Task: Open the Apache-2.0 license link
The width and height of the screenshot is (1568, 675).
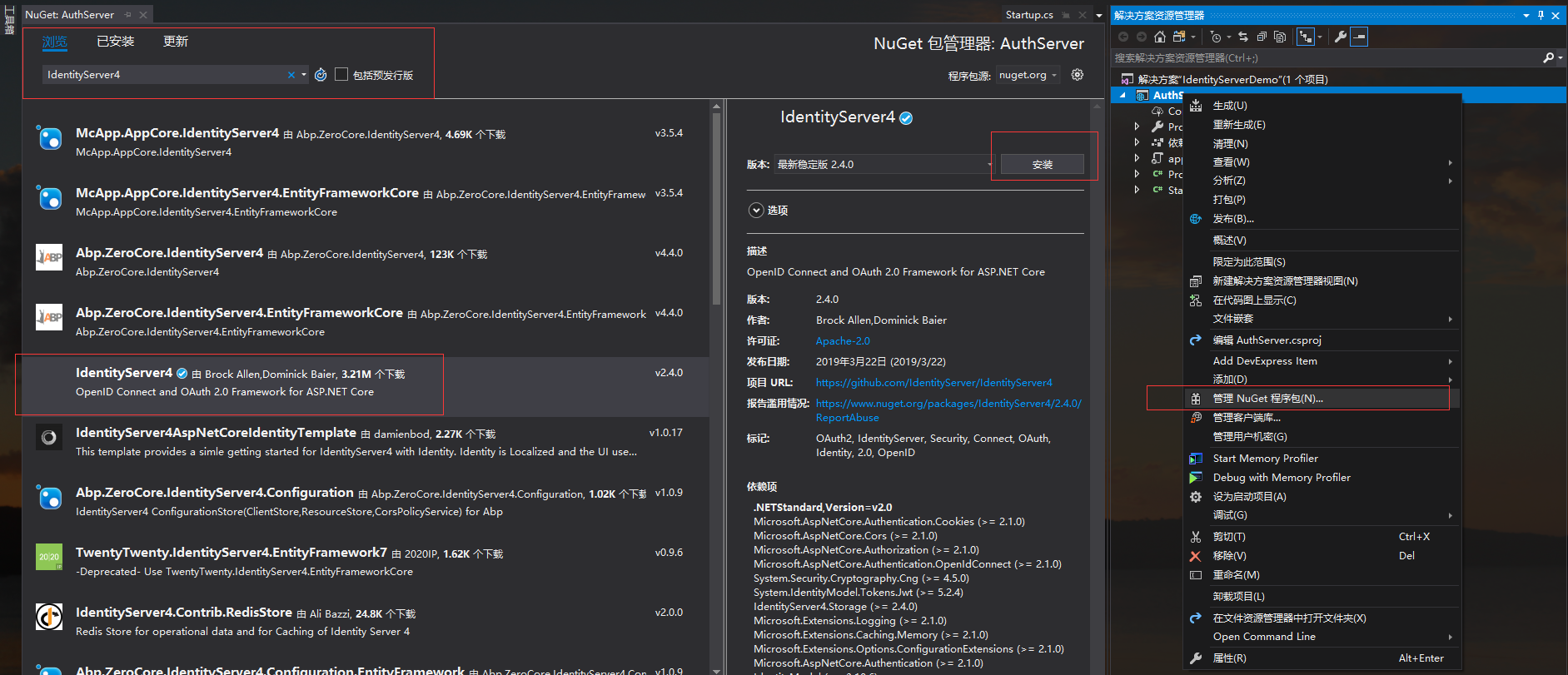Action: pos(843,341)
